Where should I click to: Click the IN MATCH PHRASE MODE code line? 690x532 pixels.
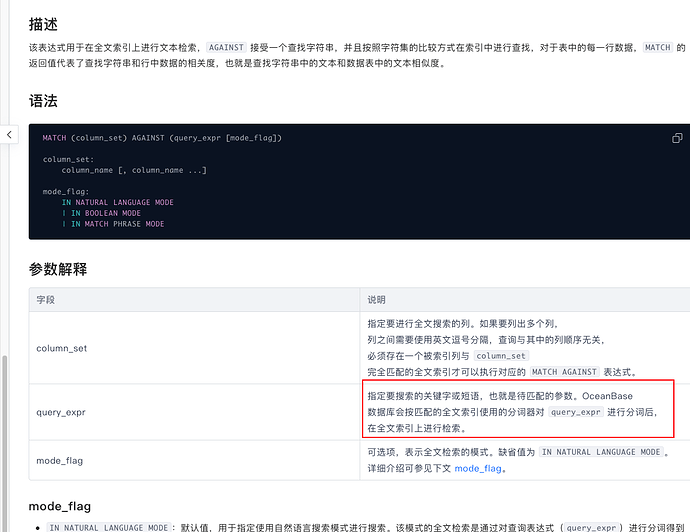pos(116,224)
